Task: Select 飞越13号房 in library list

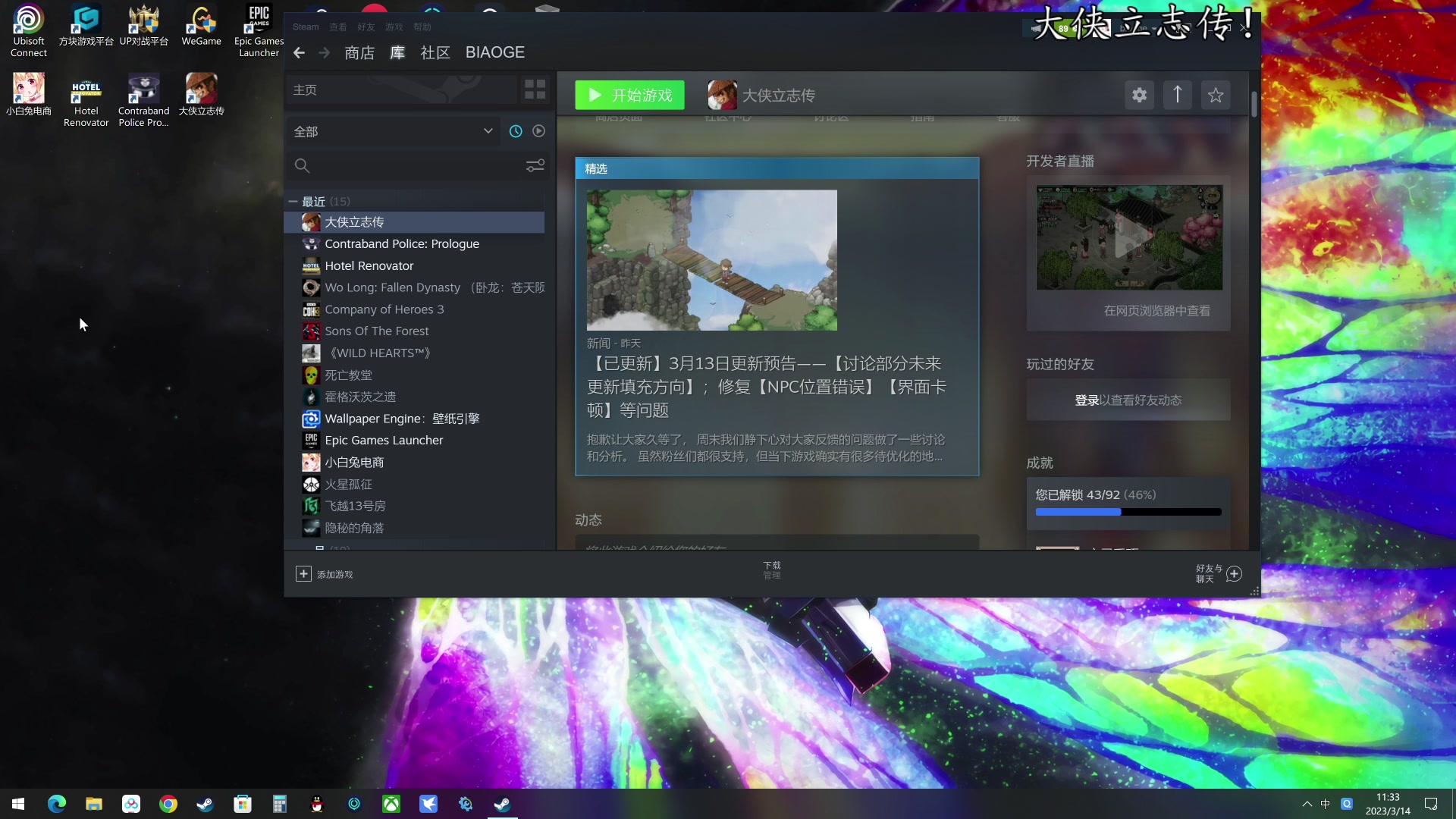Action: (x=415, y=506)
